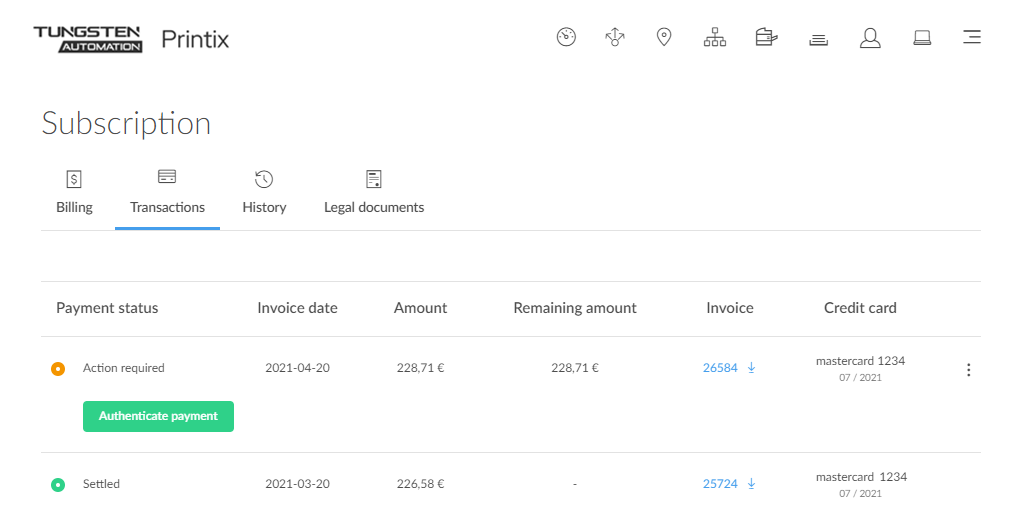Expand the three-dot menu for invoice 26584

968,370
